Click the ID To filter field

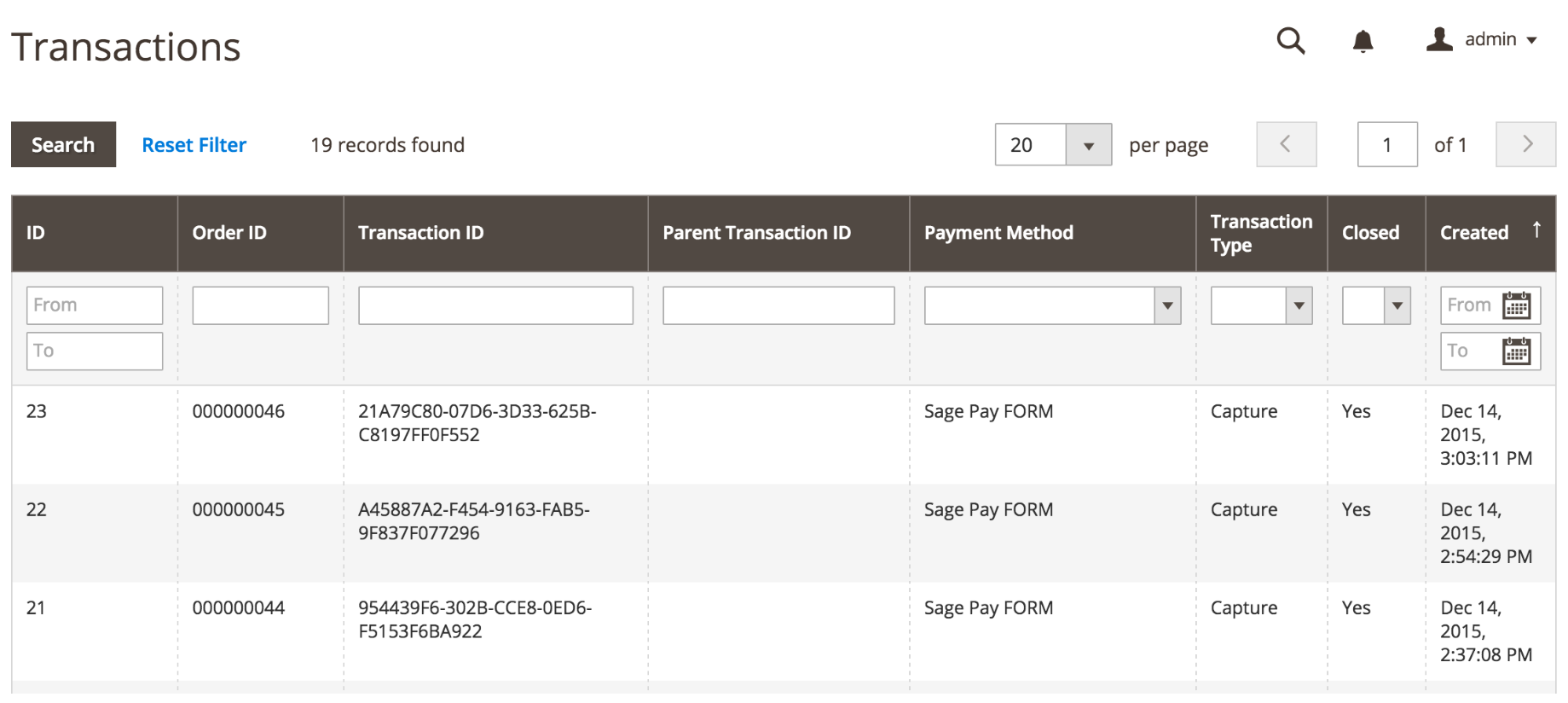(x=95, y=351)
